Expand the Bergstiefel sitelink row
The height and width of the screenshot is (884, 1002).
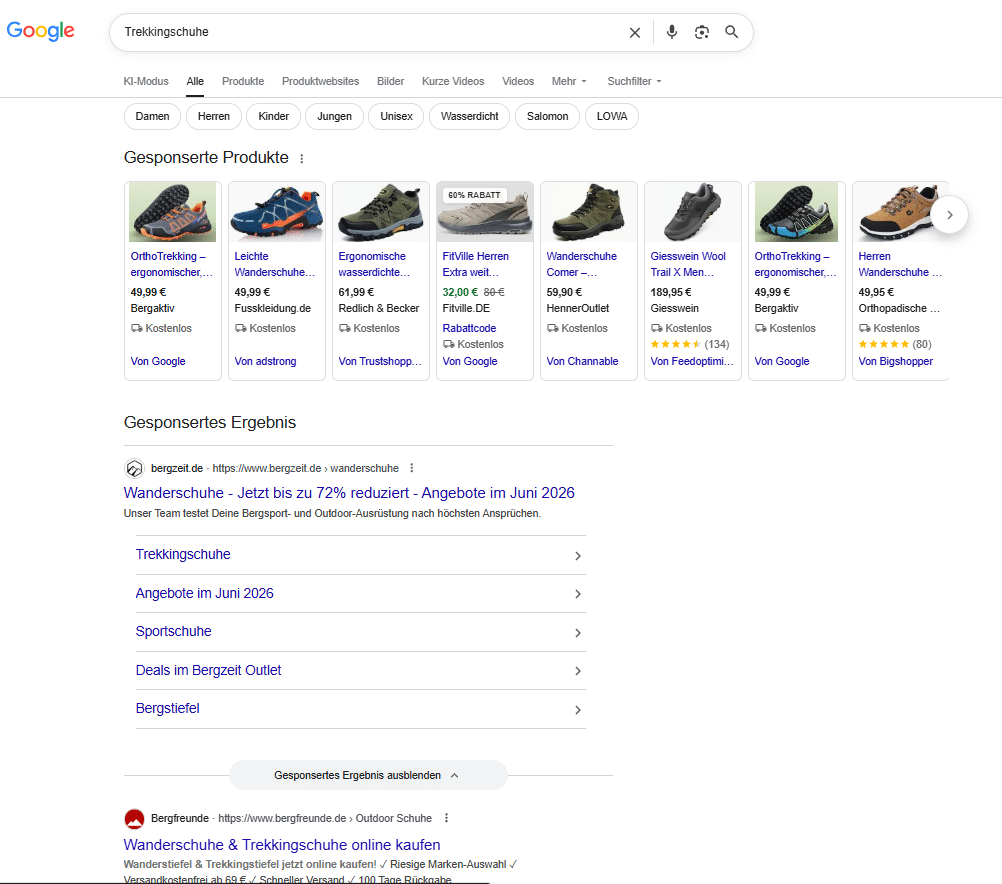click(360, 709)
